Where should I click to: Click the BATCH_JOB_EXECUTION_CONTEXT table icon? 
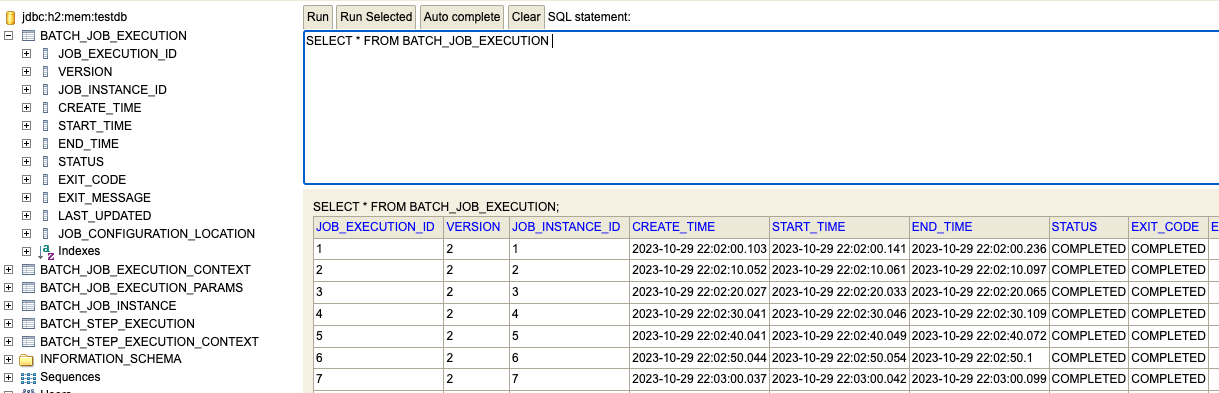point(28,270)
